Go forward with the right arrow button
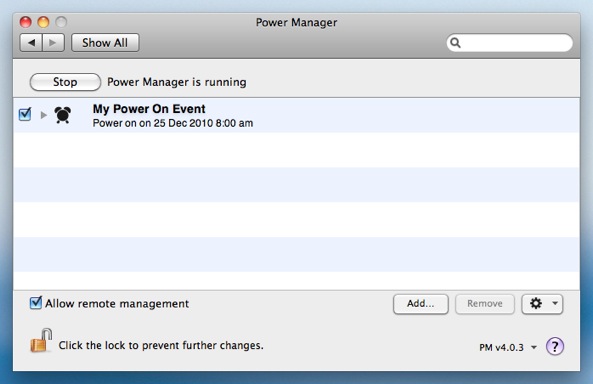Viewport: 593px width, 384px height. [53, 43]
